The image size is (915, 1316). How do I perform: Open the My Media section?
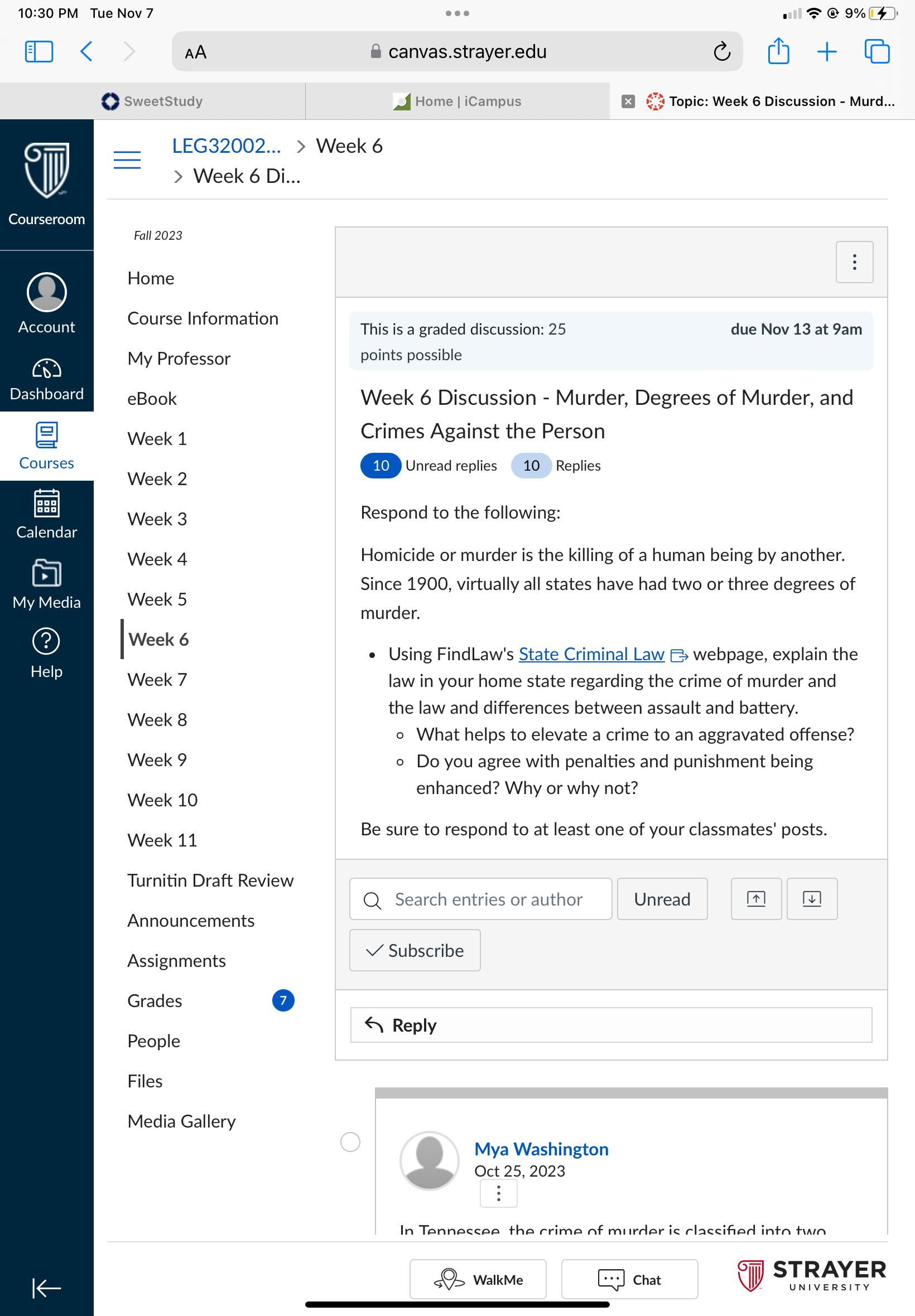(46, 584)
